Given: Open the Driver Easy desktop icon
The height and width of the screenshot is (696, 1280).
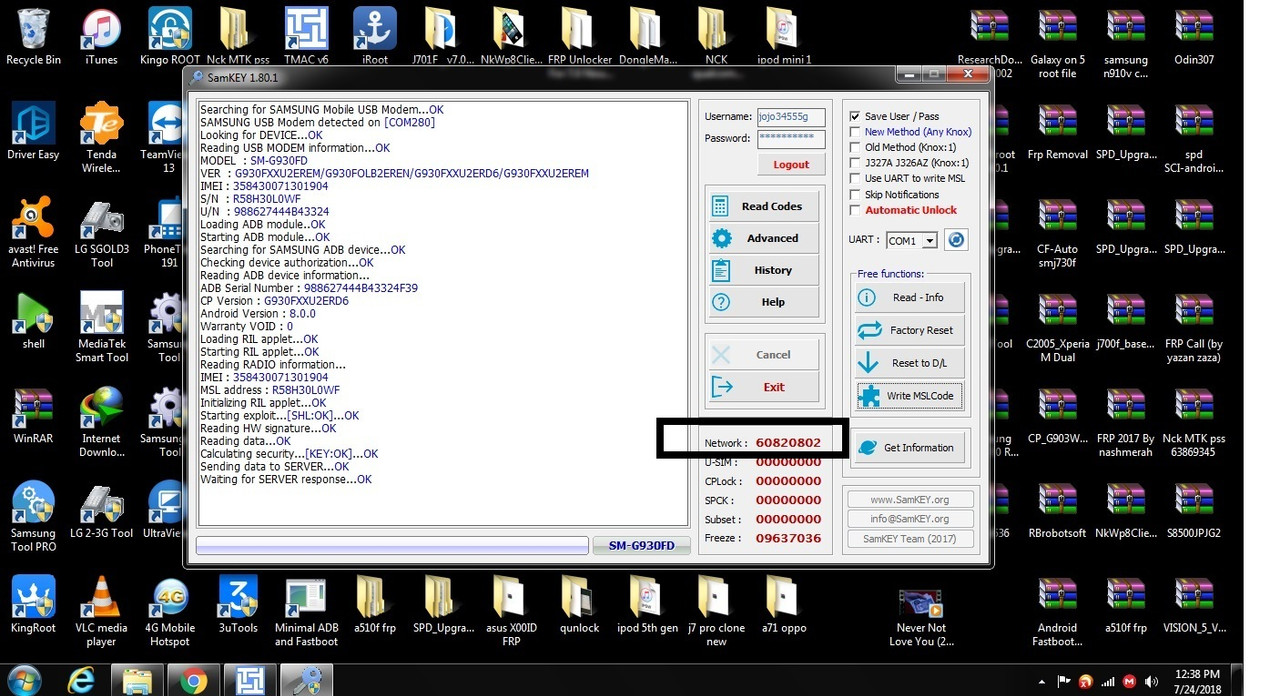Looking at the screenshot, I should [33, 131].
